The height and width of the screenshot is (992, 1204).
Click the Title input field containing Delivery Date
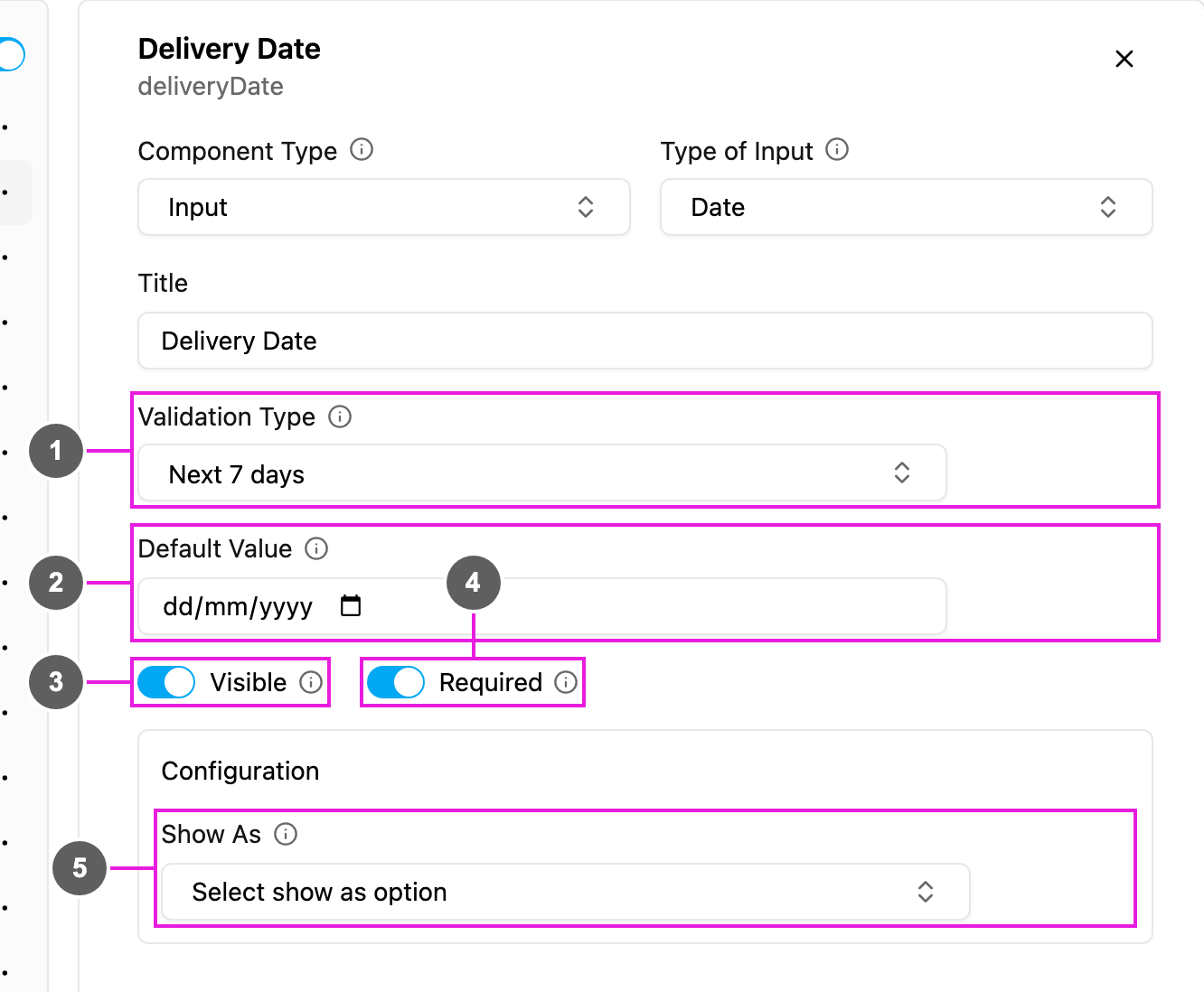[645, 341]
